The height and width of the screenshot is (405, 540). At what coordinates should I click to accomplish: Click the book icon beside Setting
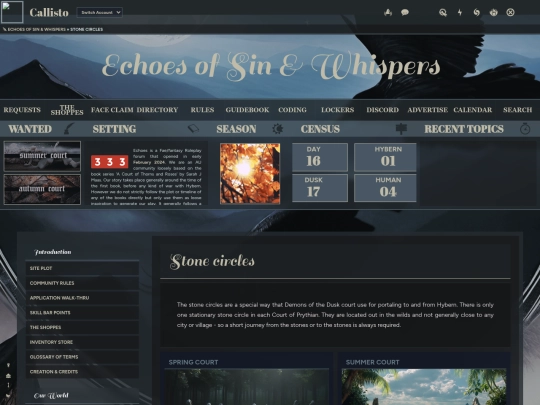193,128
